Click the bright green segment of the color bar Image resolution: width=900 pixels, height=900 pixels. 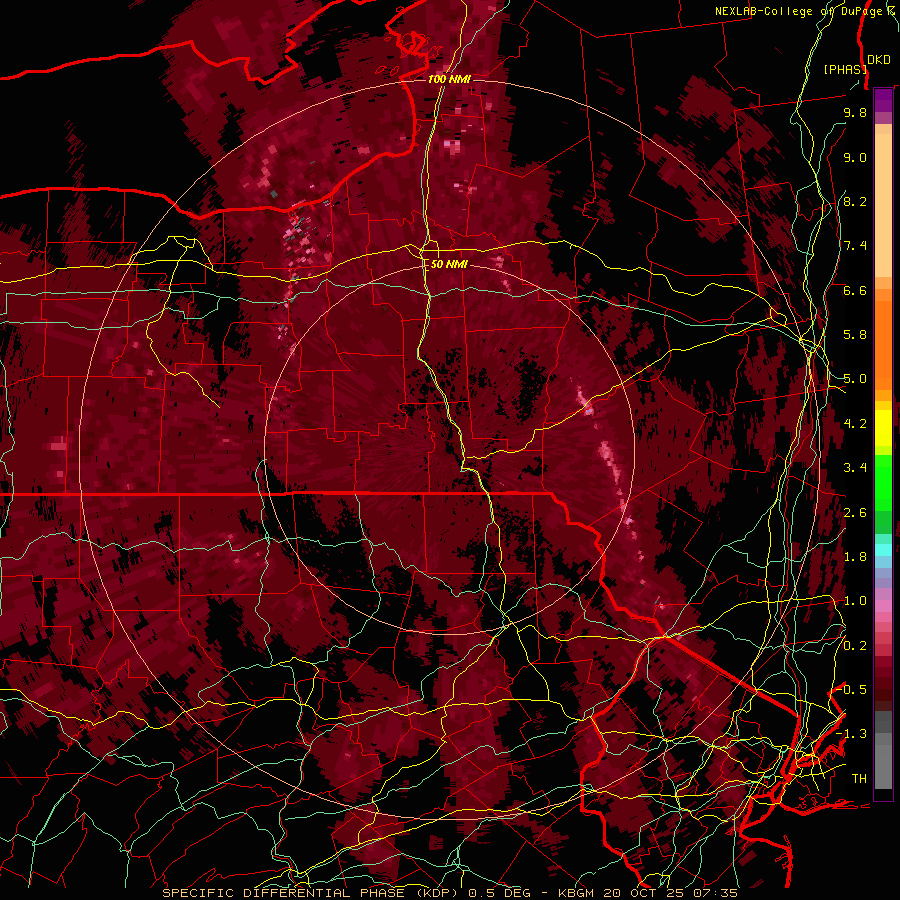click(883, 481)
